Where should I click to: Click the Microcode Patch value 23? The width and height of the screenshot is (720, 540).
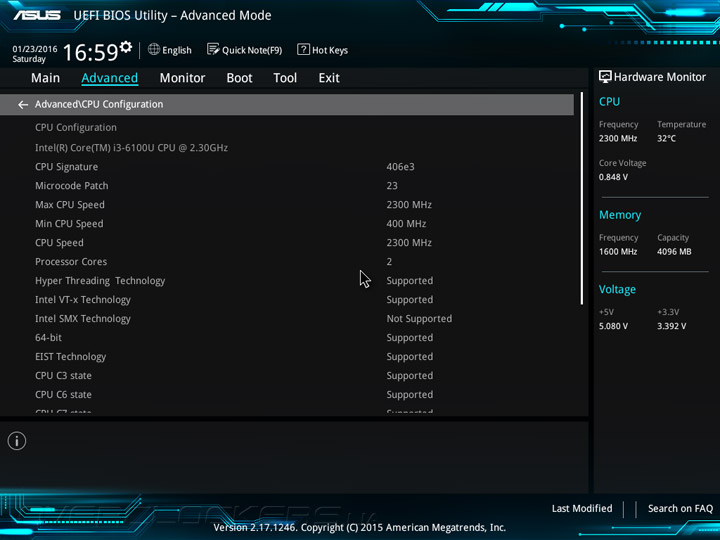pyautogui.click(x=392, y=186)
